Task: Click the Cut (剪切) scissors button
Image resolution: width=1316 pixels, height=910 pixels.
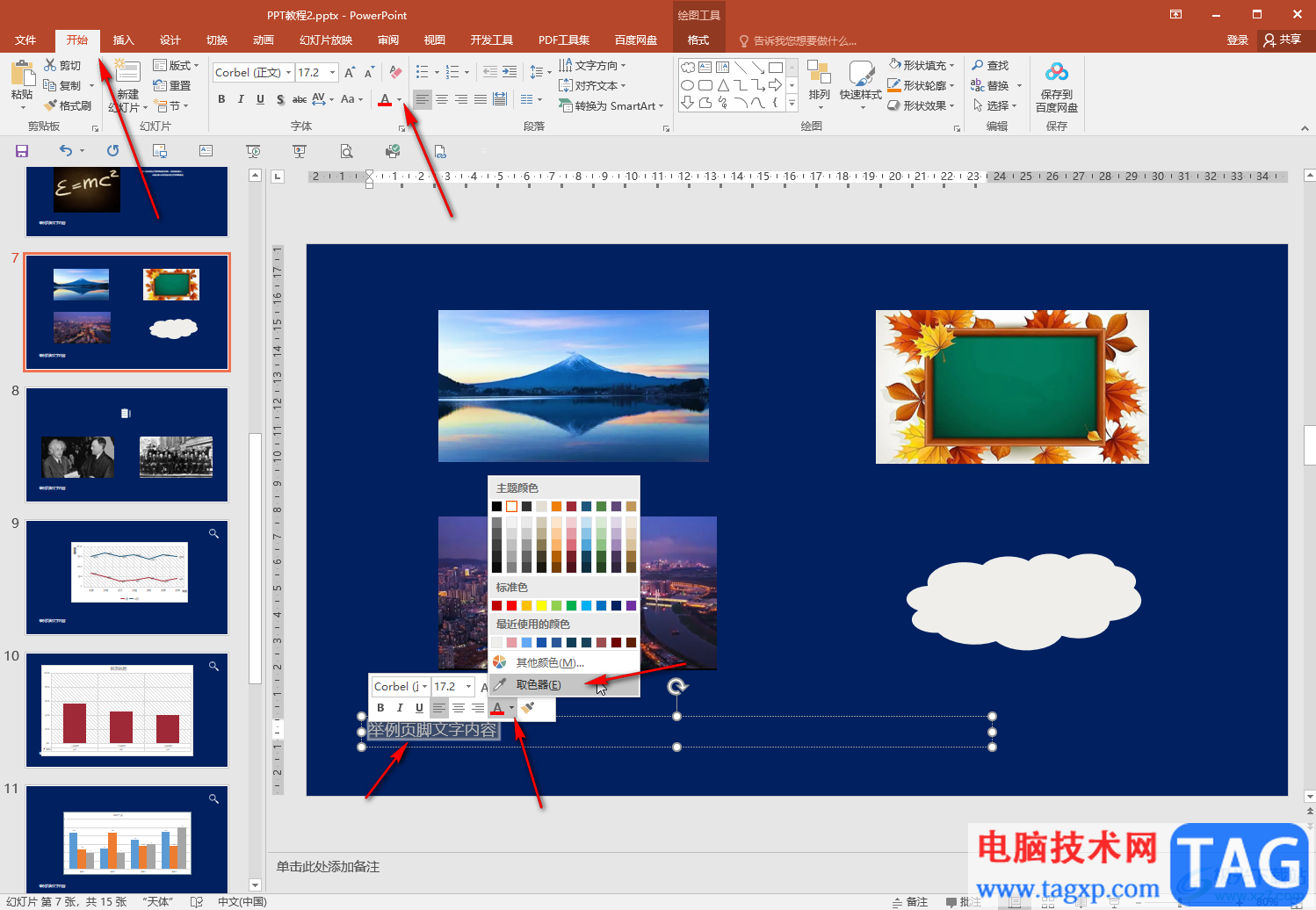Action: point(62,65)
